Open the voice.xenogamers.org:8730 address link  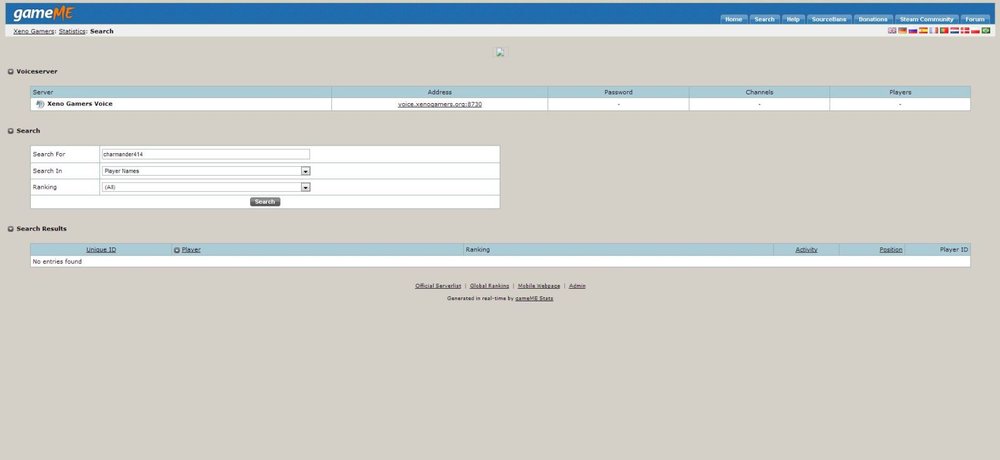(440, 104)
